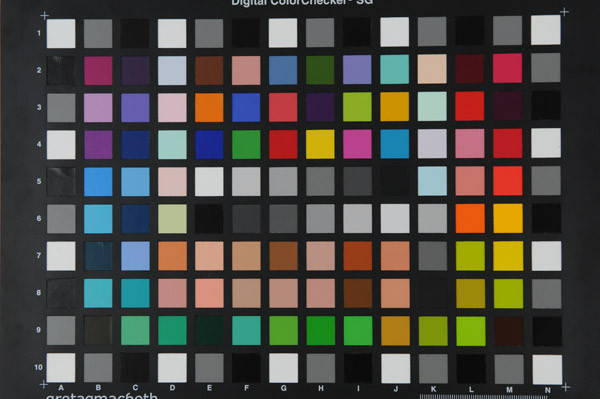Click the top-left registration crosshair mark
The image size is (600, 399).
coord(44,15)
